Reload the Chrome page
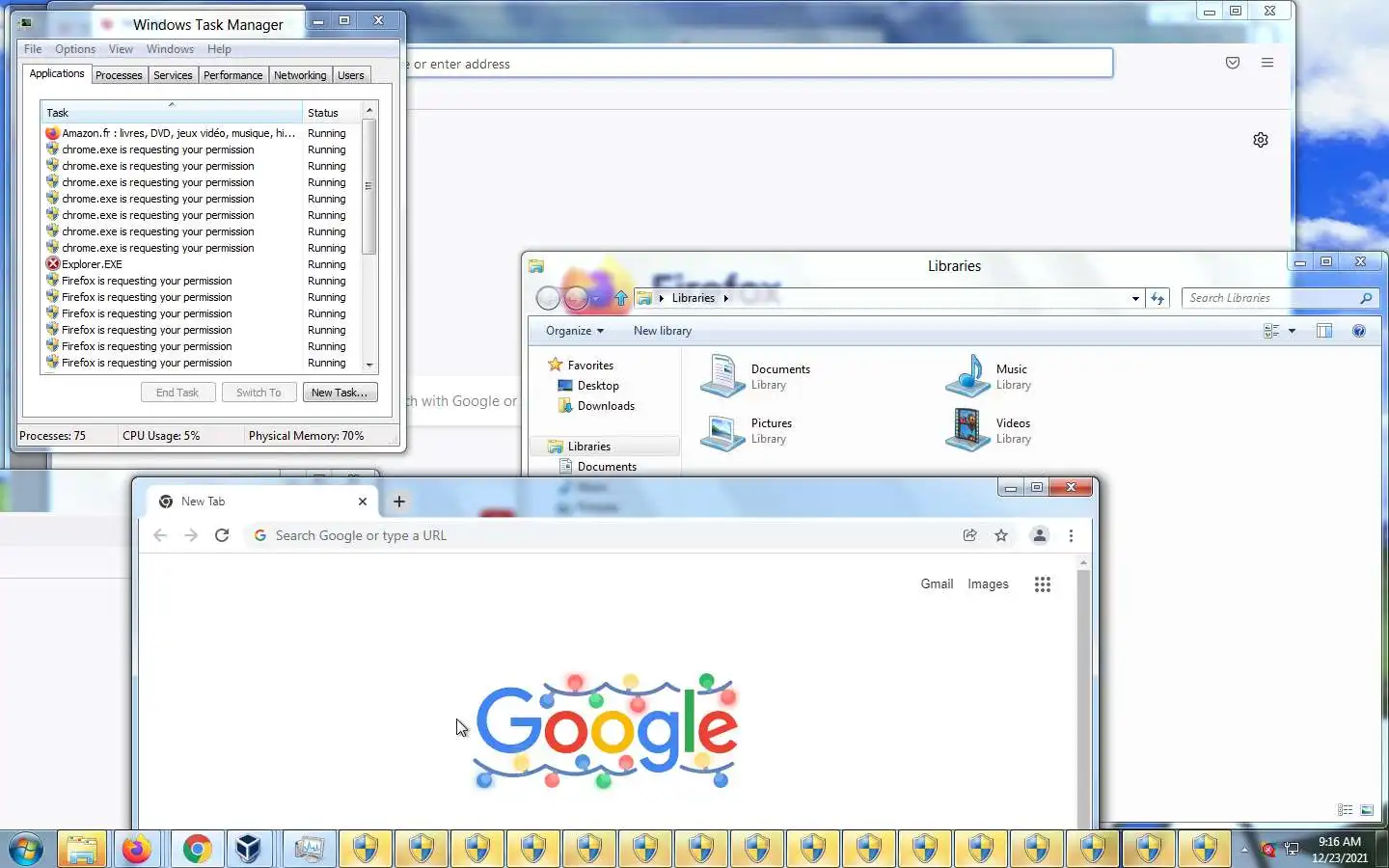The height and width of the screenshot is (868, 1389). 222,535
